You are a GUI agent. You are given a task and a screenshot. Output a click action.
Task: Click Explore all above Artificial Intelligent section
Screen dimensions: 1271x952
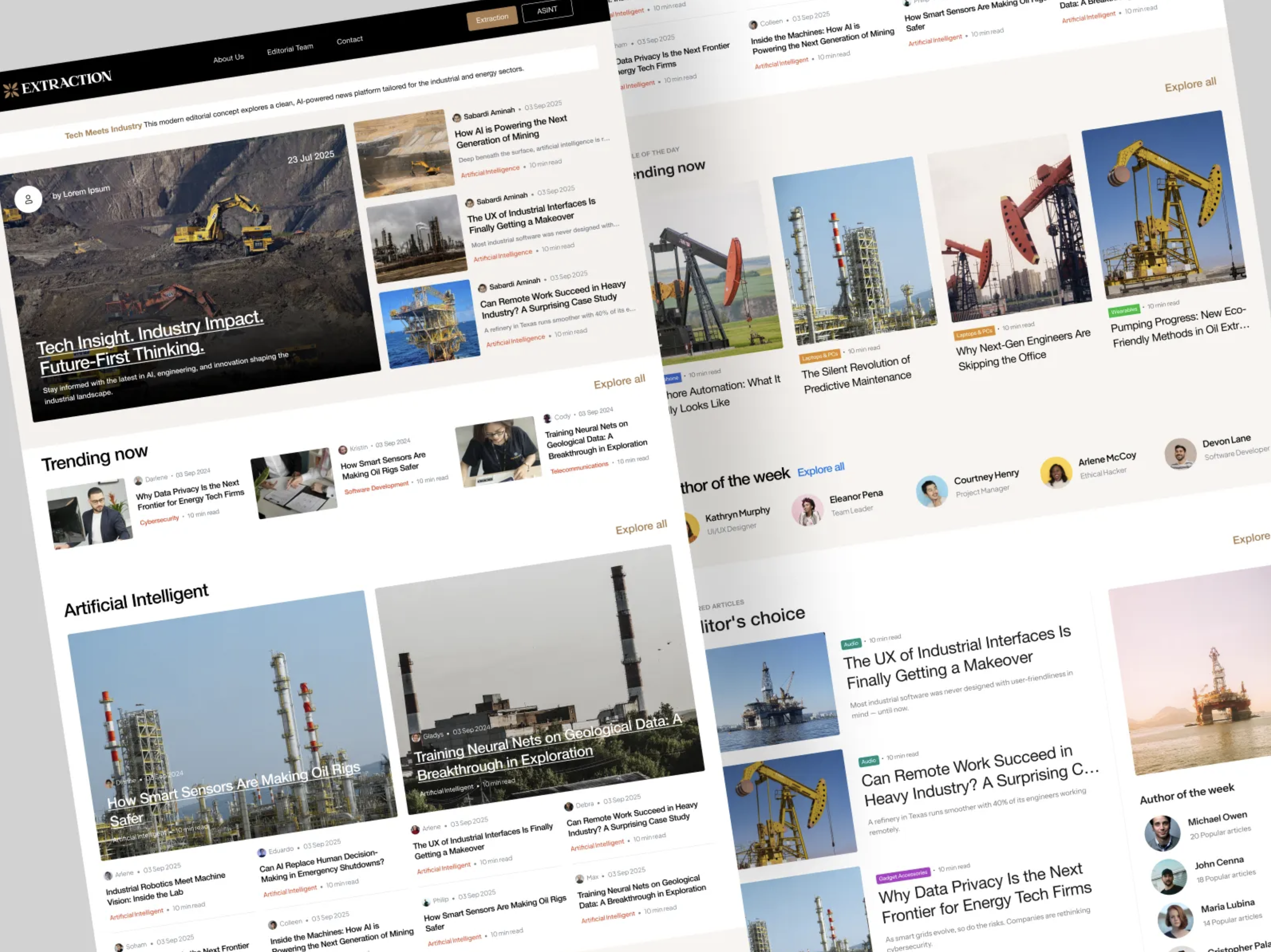pos(641,527)
